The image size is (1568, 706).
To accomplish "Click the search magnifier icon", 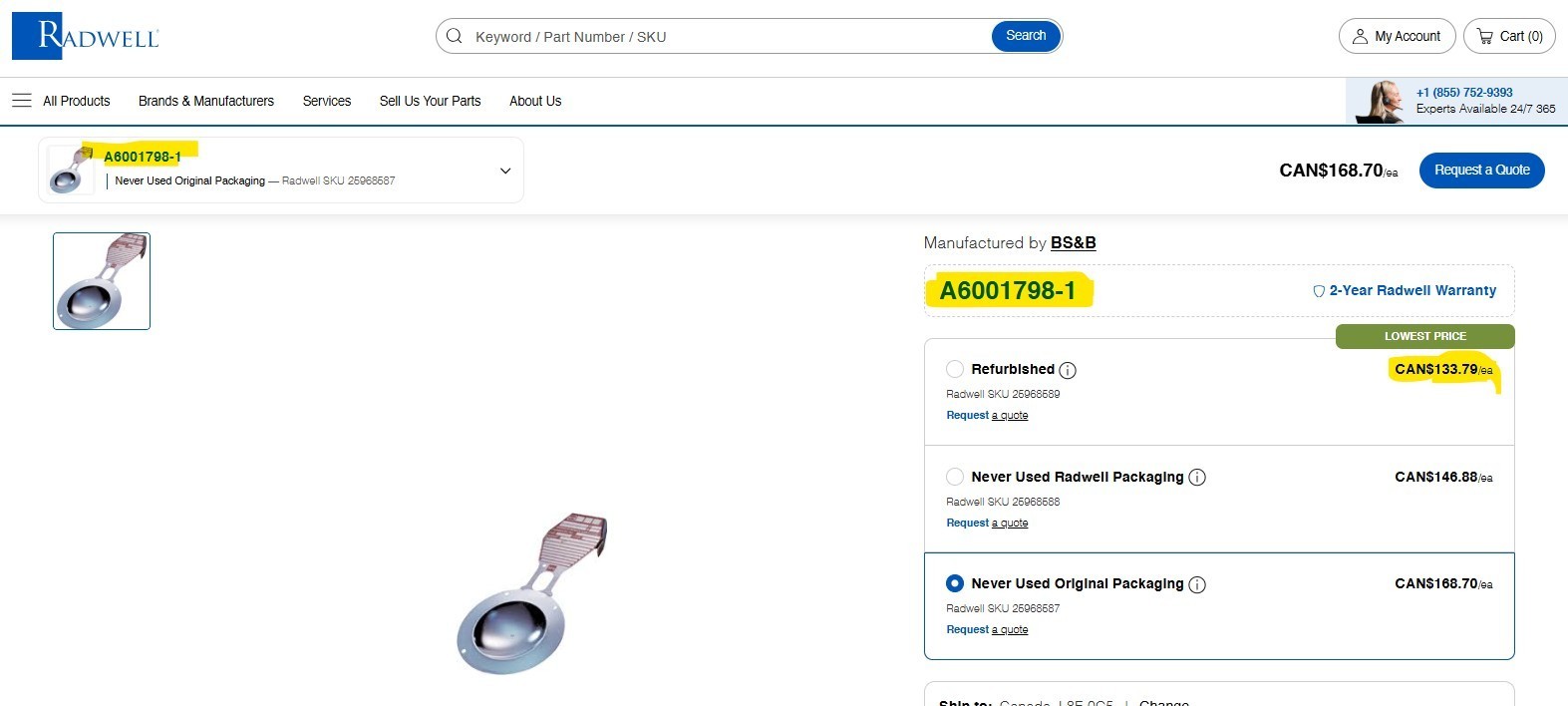I will tap(455, 36).
